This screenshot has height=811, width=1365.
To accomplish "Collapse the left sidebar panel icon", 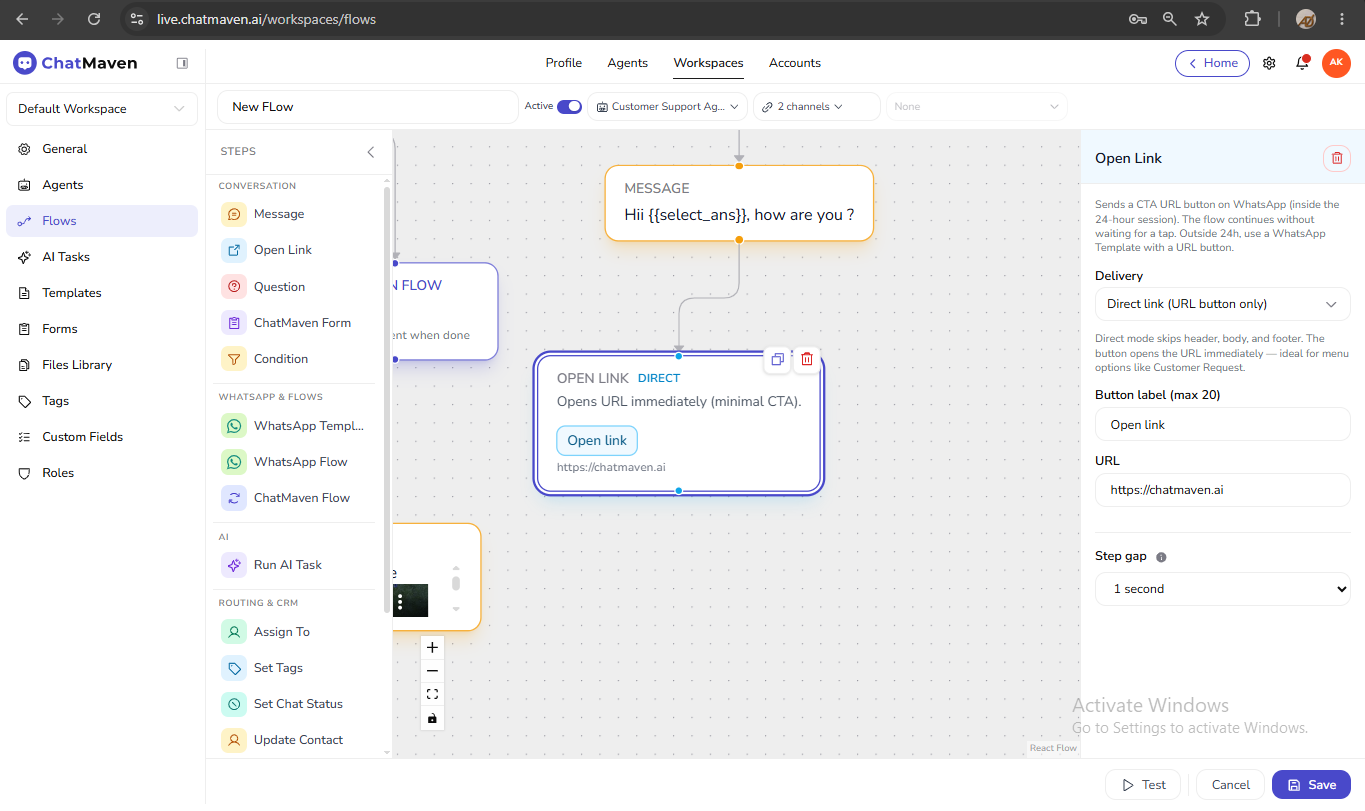I will click(x=182, y=63).
